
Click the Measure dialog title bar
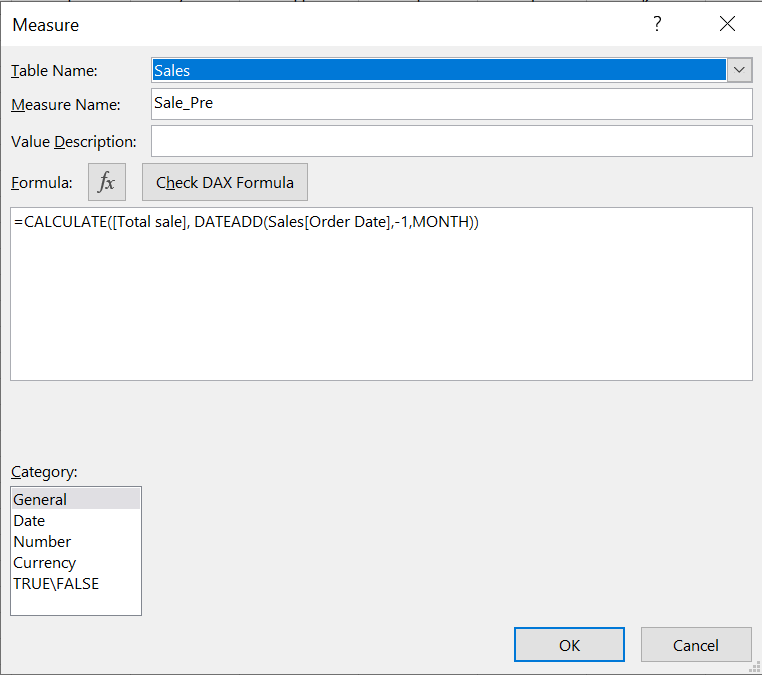point(300,25)
